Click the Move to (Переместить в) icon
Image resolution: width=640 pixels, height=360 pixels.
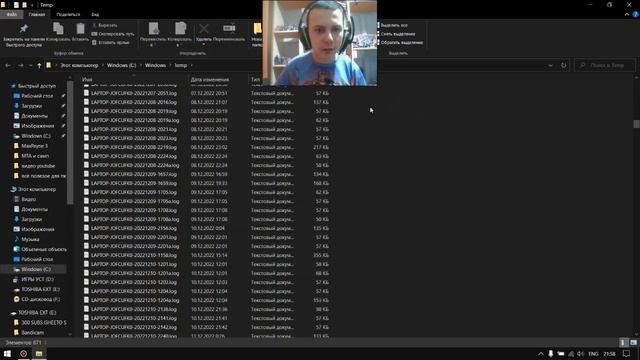(x=153, y=29)
